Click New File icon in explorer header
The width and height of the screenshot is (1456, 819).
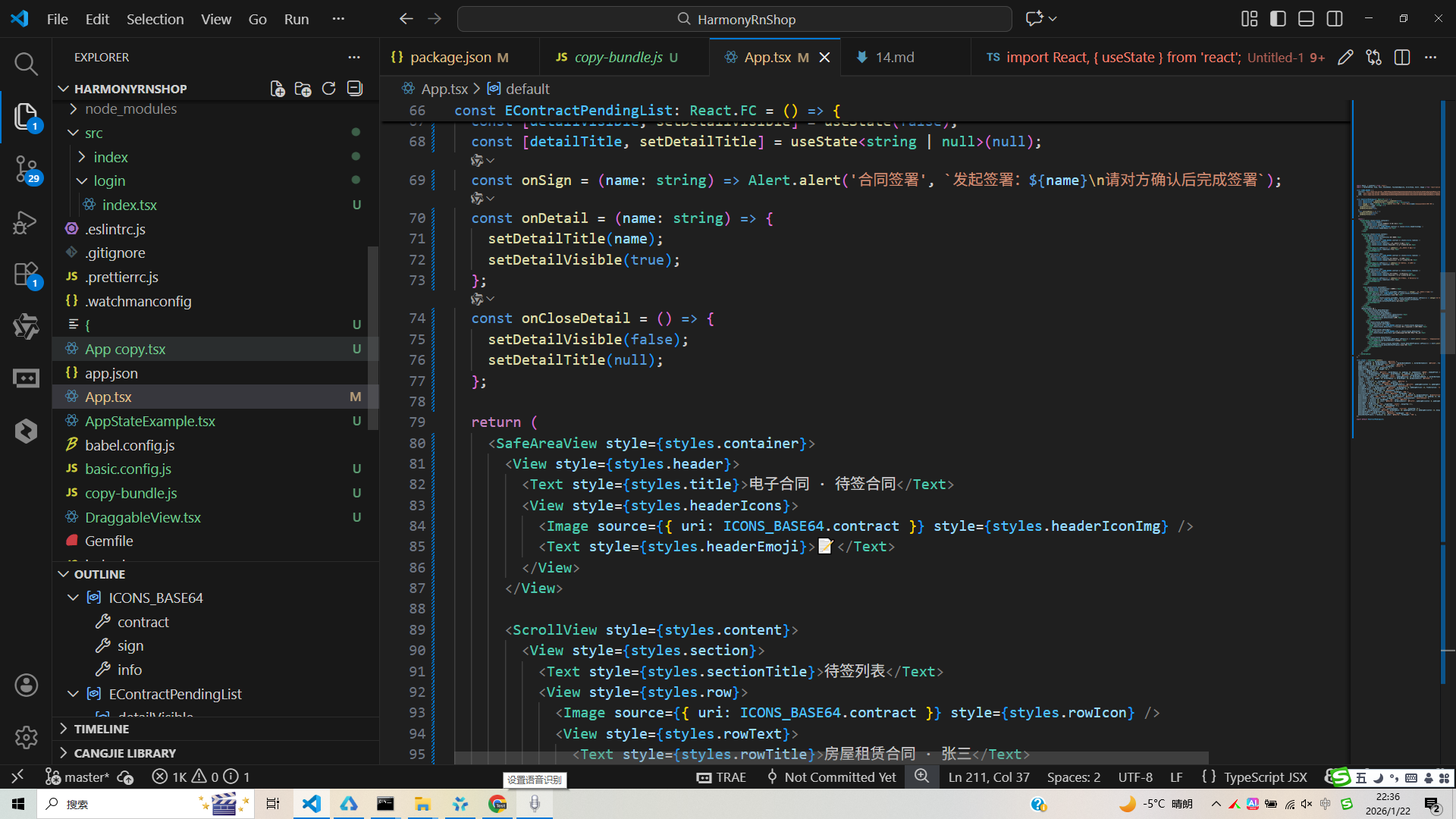(278, 89)
